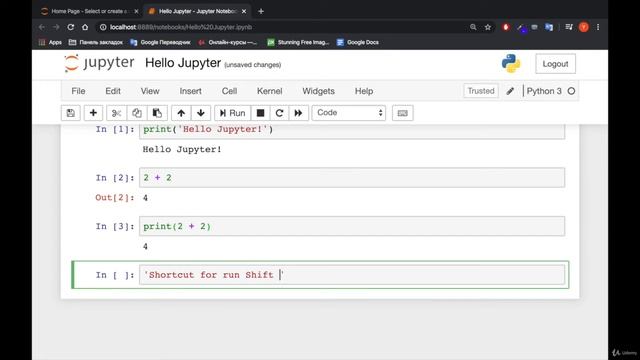Go back in browser history
The image size is (640, 360).
pos(42,27)
